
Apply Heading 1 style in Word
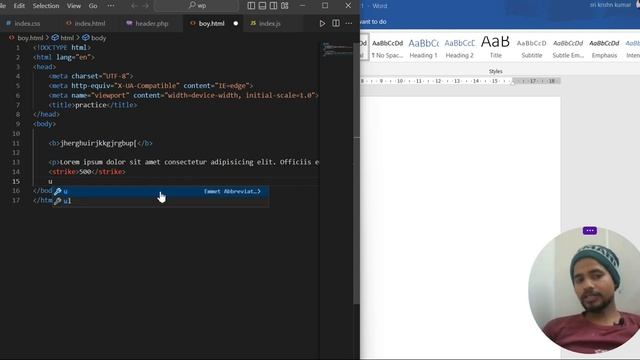pyautogui.click(x=423, y=48)
